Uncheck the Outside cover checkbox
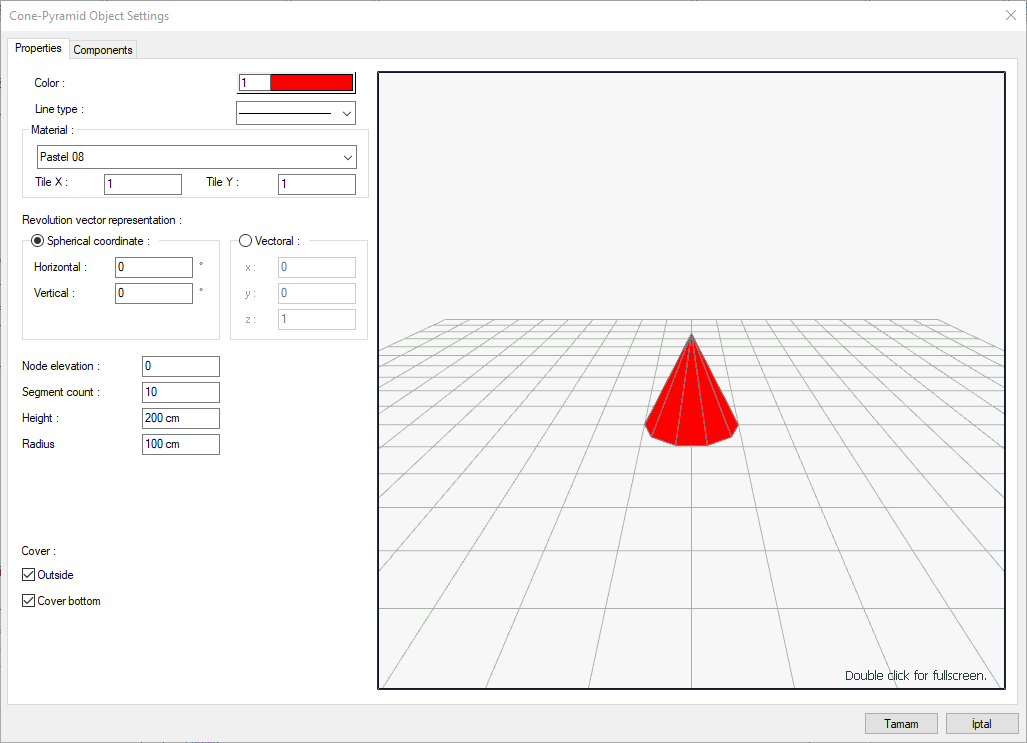The width and height of the screenshot is (1027, 743). pos(29,575)
